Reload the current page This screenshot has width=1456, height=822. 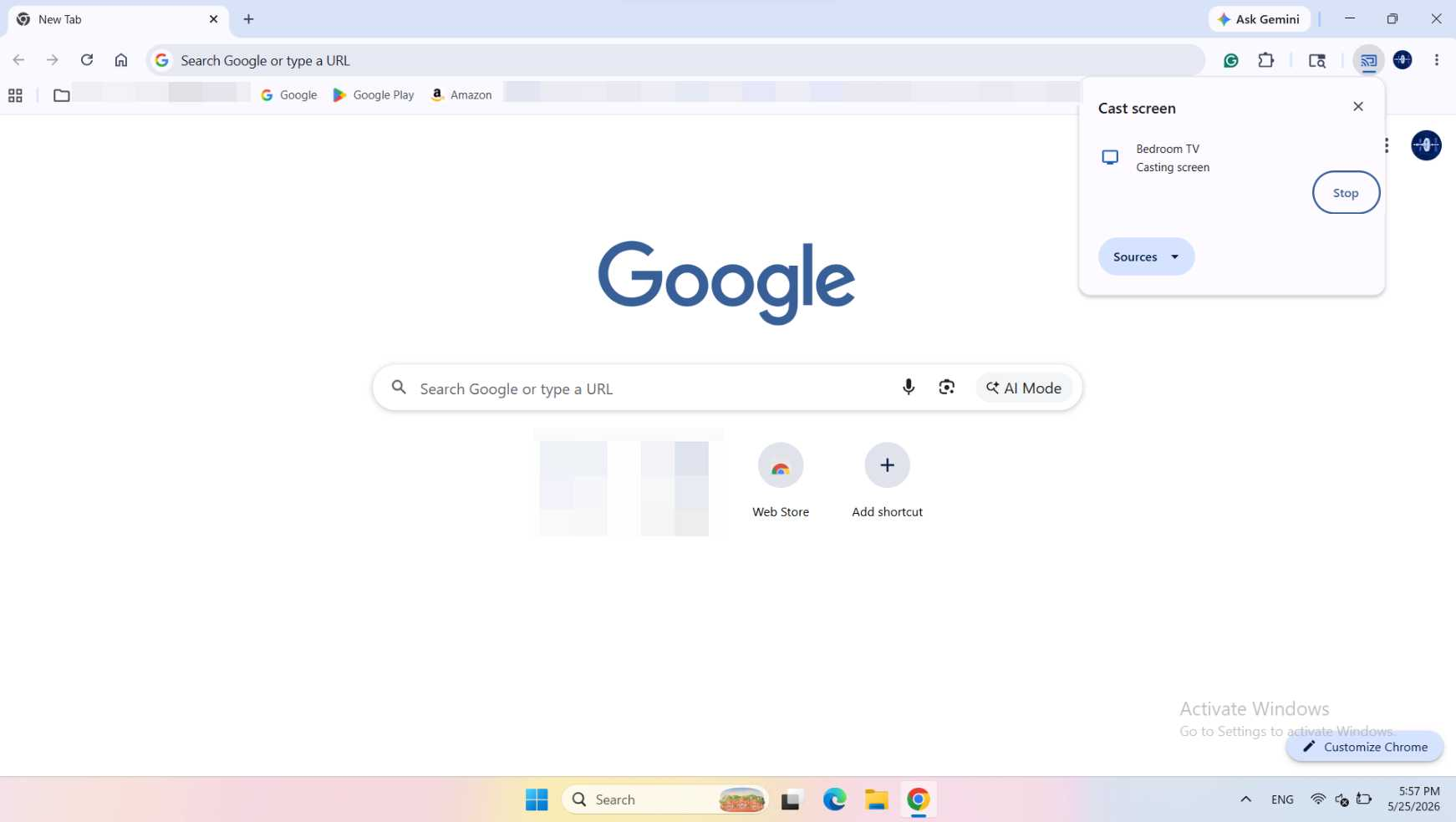click(87, 60)
